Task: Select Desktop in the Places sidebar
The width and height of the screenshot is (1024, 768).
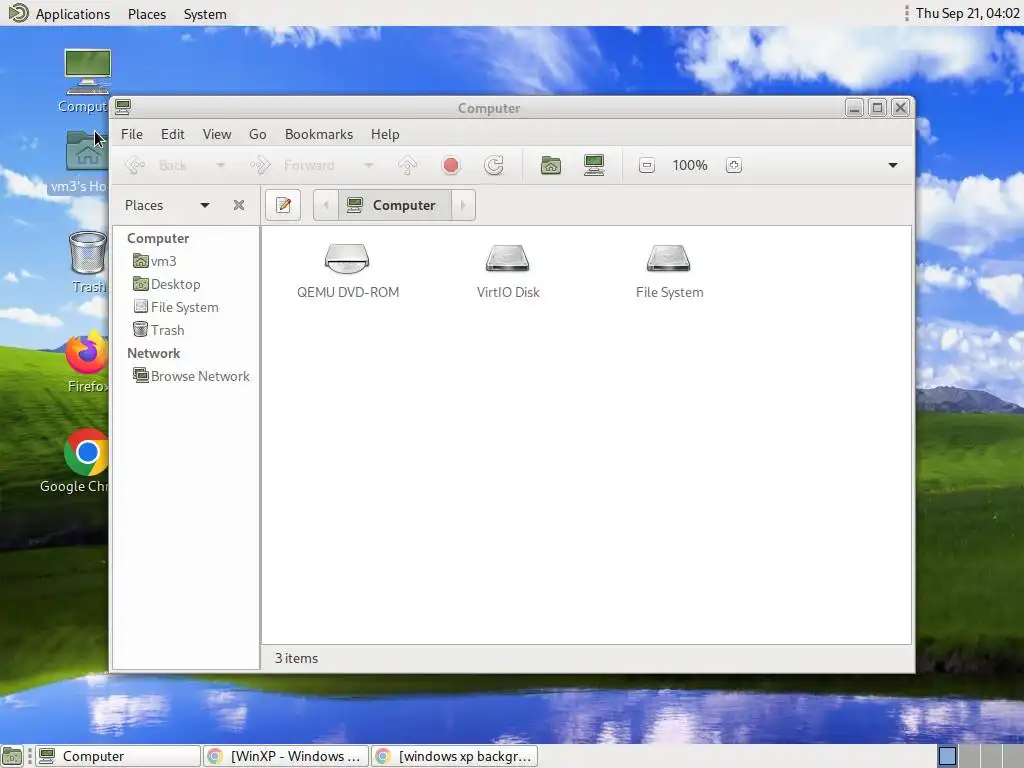Action: tap(167, 284)
